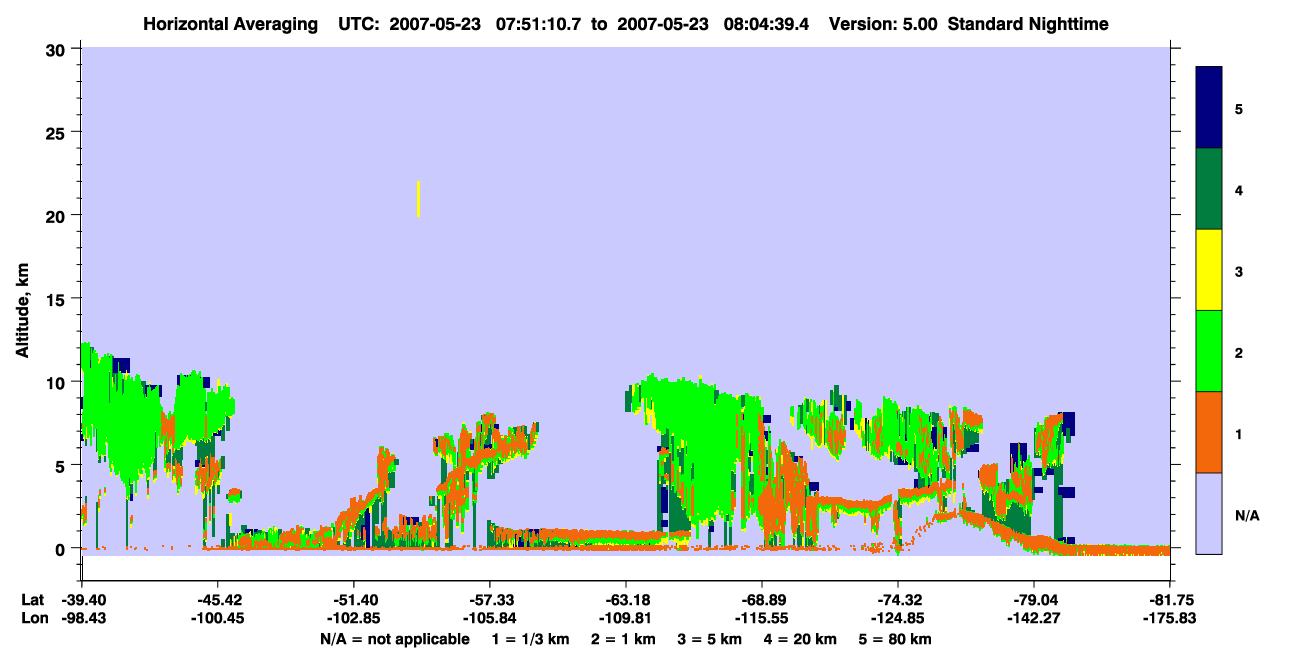The height and width of the screenshot is (667, 1300).
Task: Click the latitude value -68.89
Action: pos(762,600)
